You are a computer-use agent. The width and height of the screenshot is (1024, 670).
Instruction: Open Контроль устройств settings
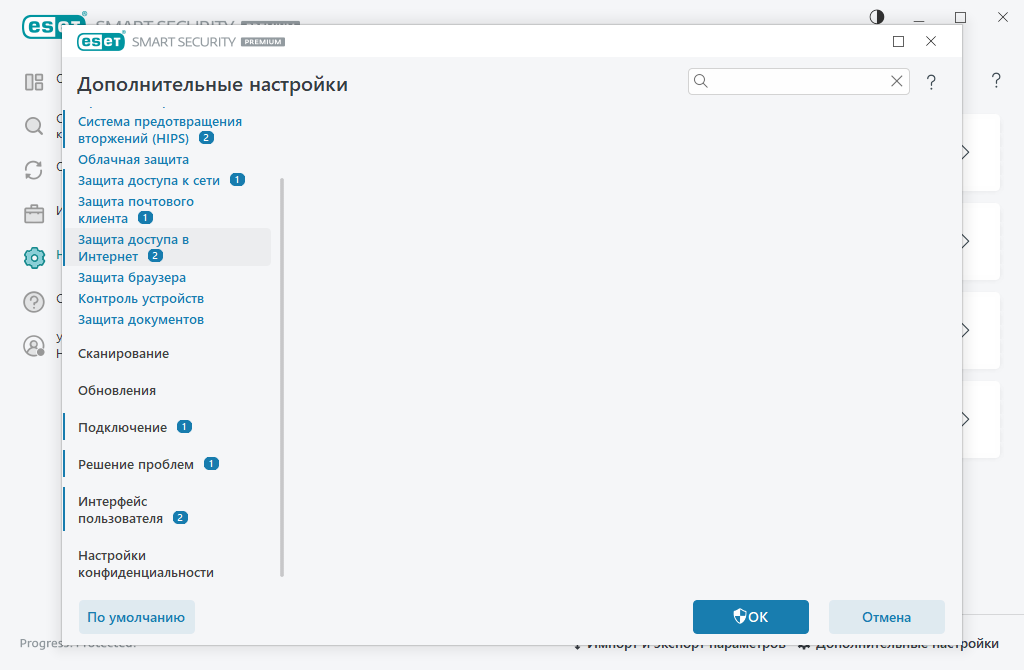[141, 298]
